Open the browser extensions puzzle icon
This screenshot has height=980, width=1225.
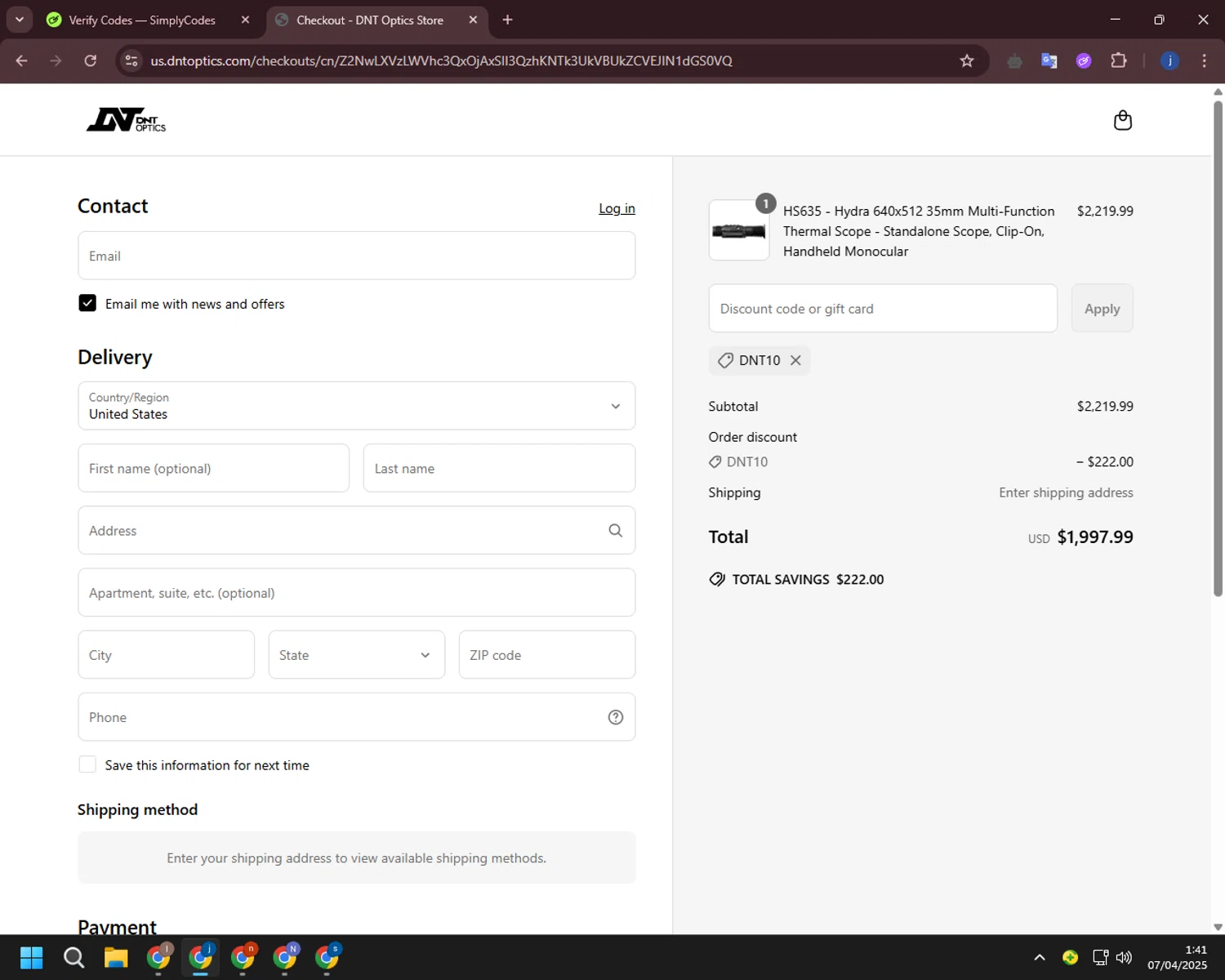[x=1119, y=60]
